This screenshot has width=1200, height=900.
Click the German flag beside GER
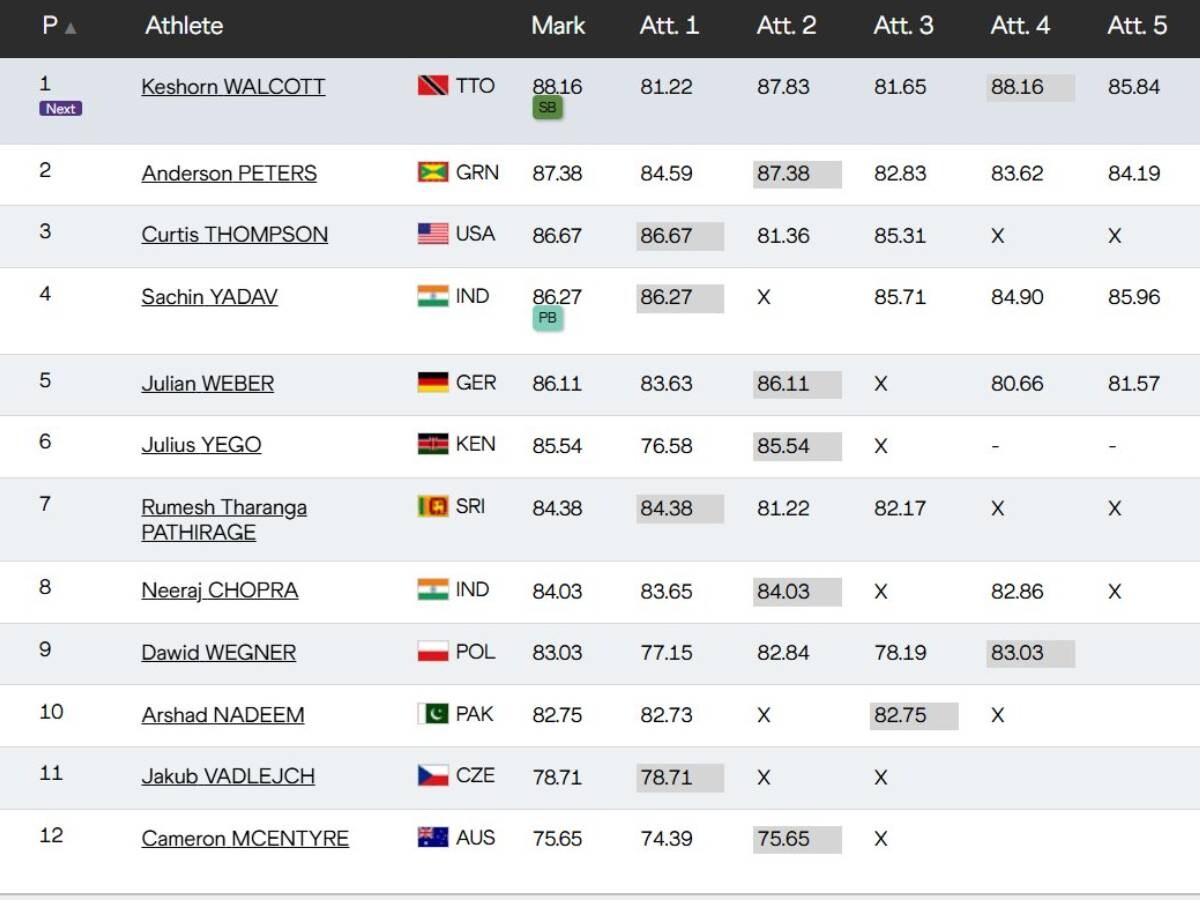(432, 383)
